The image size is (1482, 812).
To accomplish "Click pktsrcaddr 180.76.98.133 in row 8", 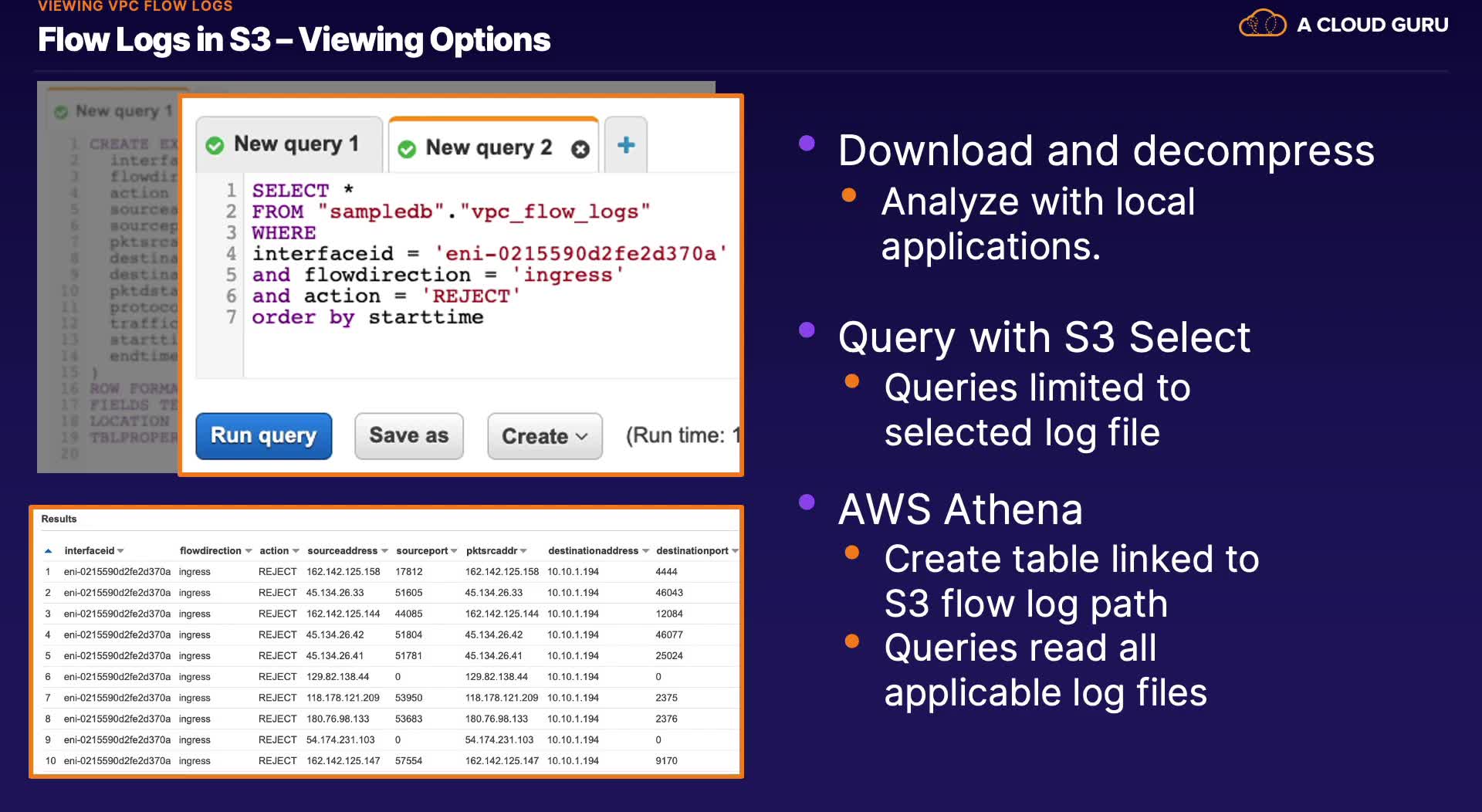I will [x=496, y=719].
